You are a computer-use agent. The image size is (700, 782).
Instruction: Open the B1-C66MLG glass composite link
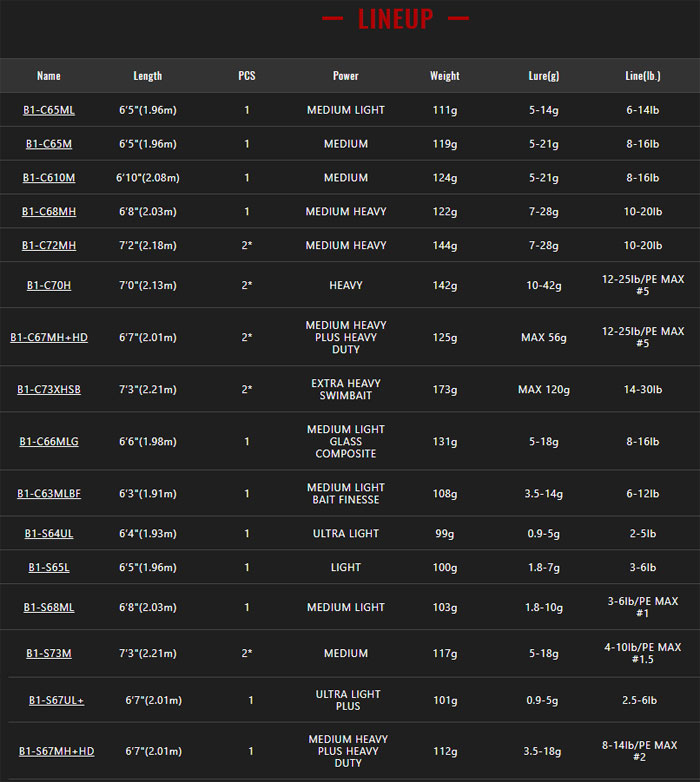(x=49, y=442)
